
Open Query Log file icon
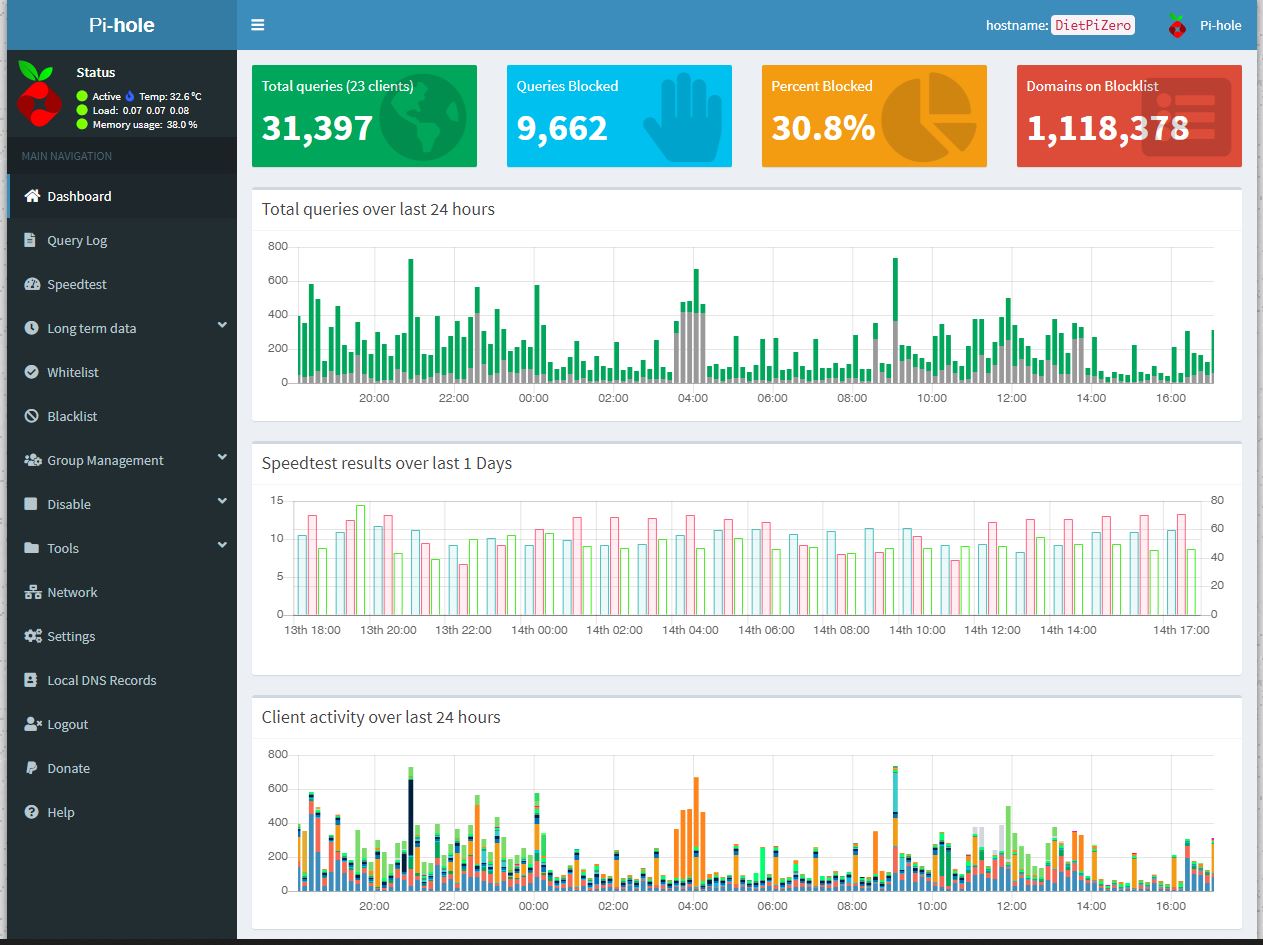pyautogui.click(x=30, y=240)
